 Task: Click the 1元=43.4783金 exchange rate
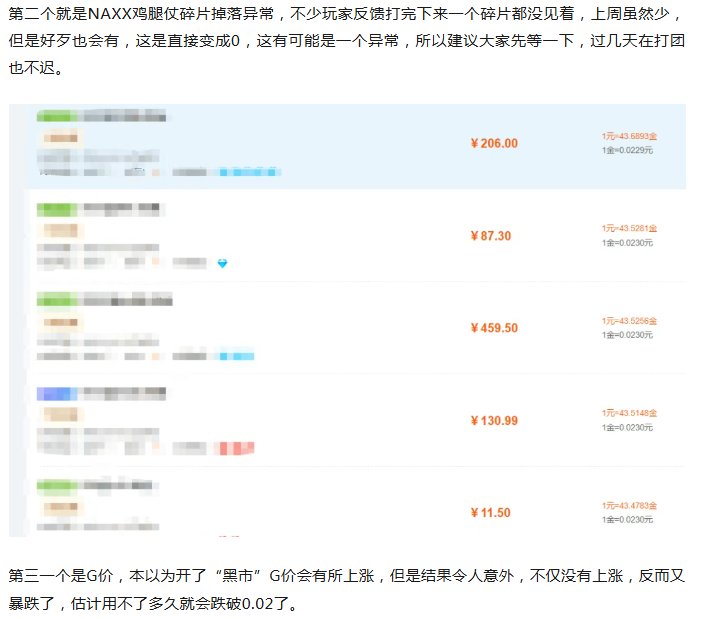click(x=629, y=505)
